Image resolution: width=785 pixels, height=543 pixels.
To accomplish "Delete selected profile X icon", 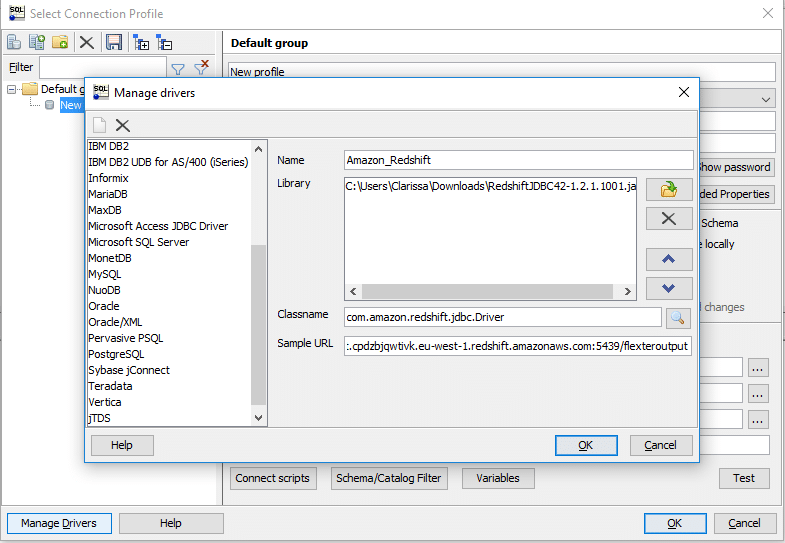I will click(87, 43).
